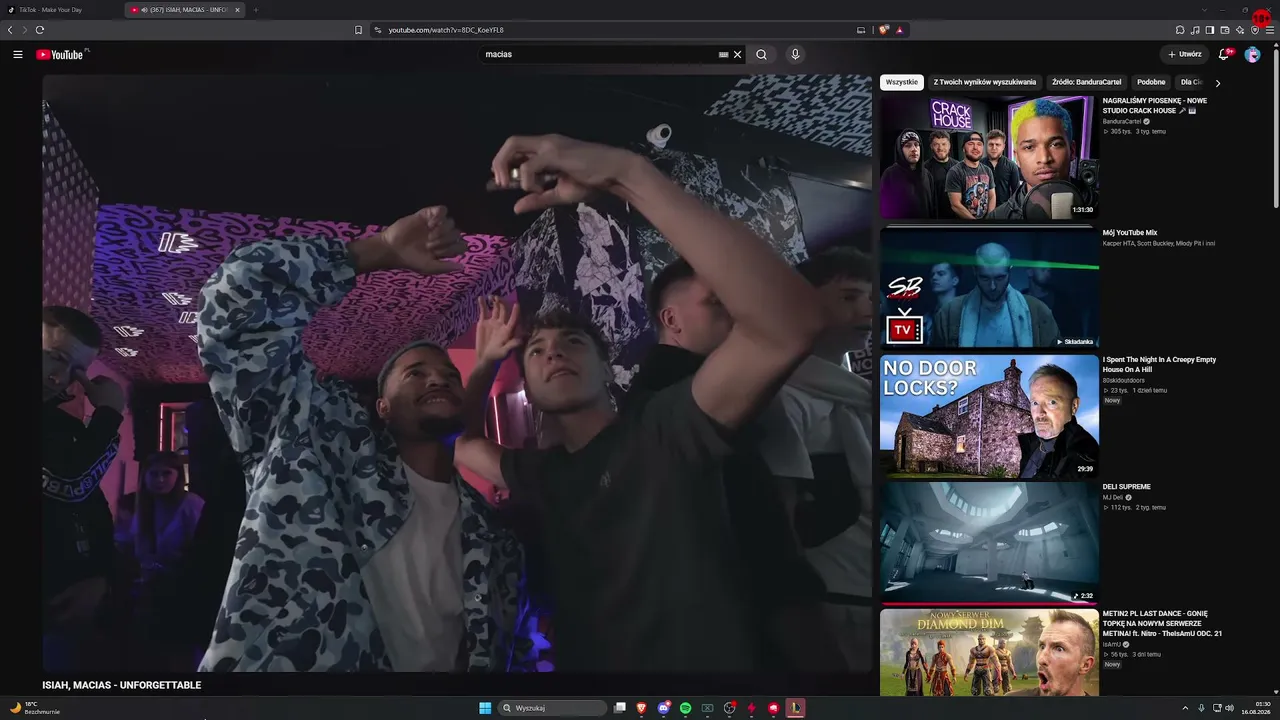Close the ISIAH, MACIAS YouTube tab
Viewport: 1280px width, 720px height.
(237, 10)
